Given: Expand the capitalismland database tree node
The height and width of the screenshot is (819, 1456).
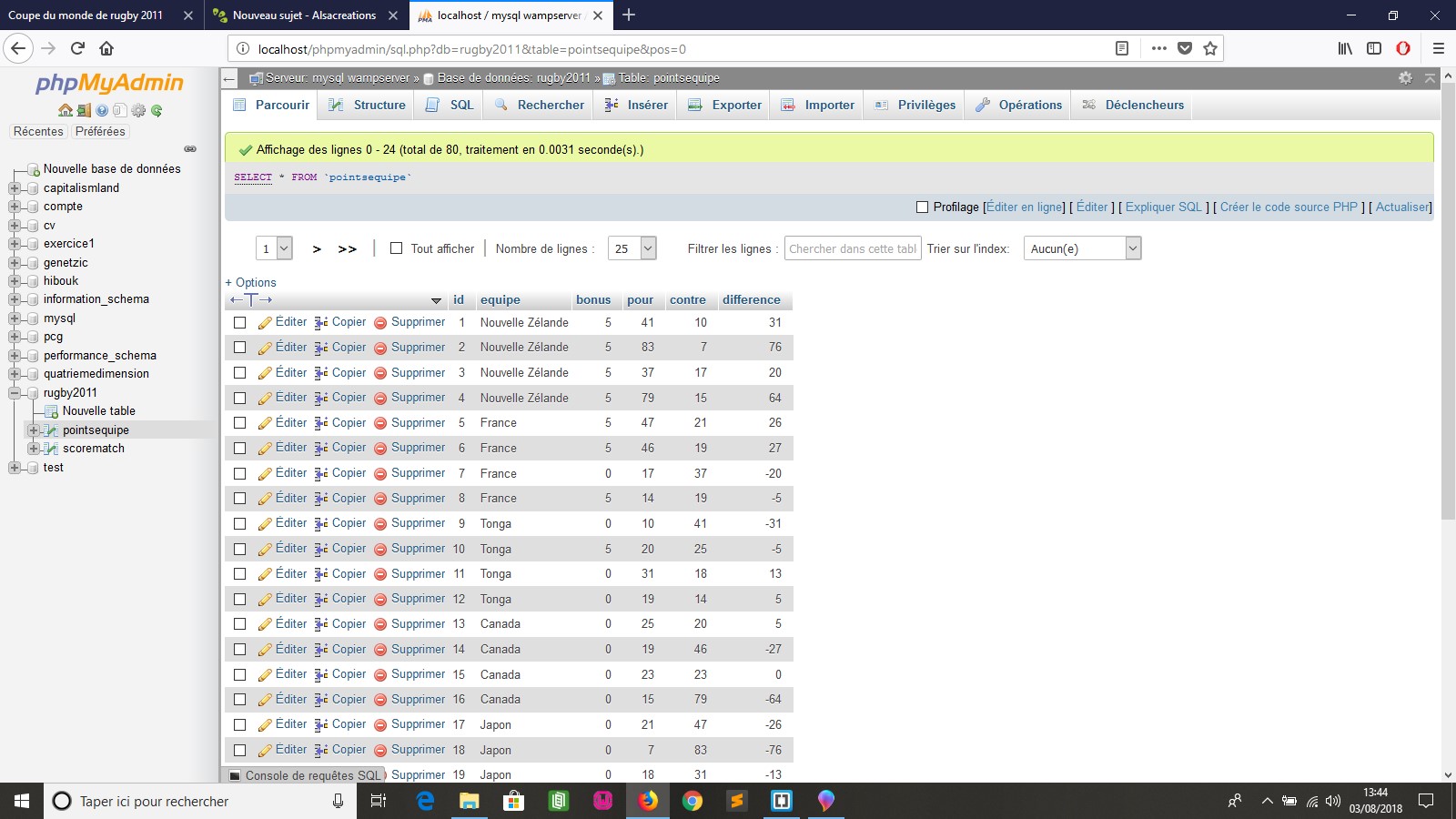Looking at the screenshot, I should [14, 188].
